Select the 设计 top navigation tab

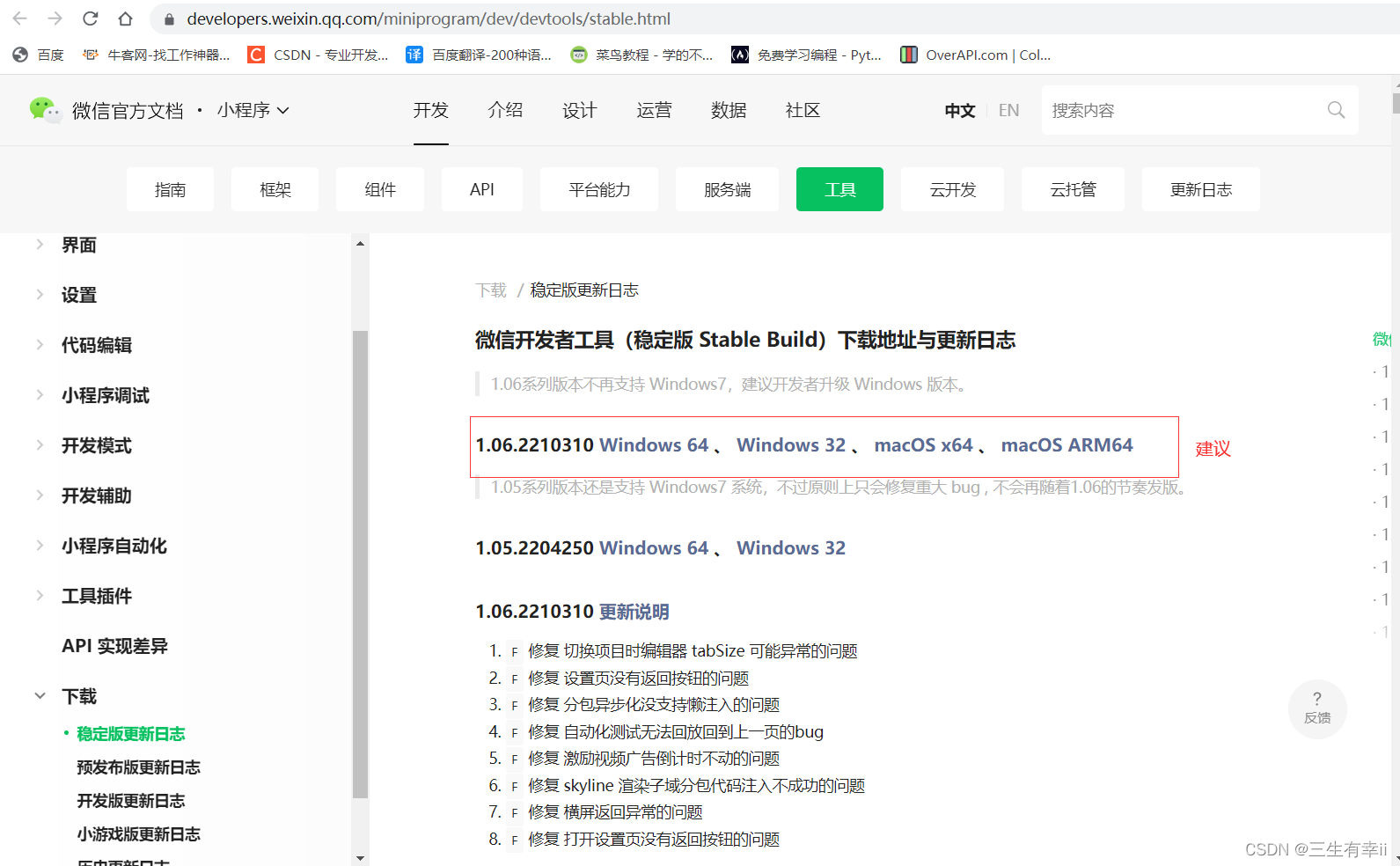580,110
